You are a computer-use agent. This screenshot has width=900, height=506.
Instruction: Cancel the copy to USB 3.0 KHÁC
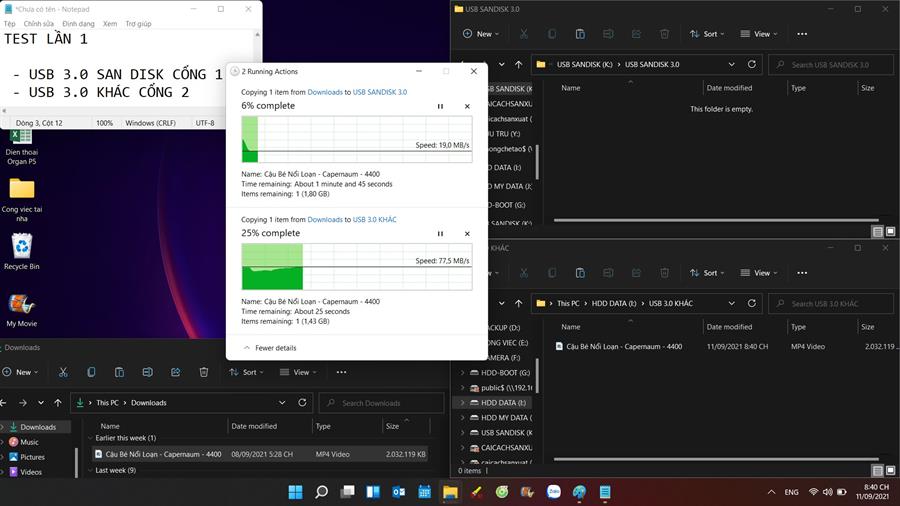tap(467, 234)
